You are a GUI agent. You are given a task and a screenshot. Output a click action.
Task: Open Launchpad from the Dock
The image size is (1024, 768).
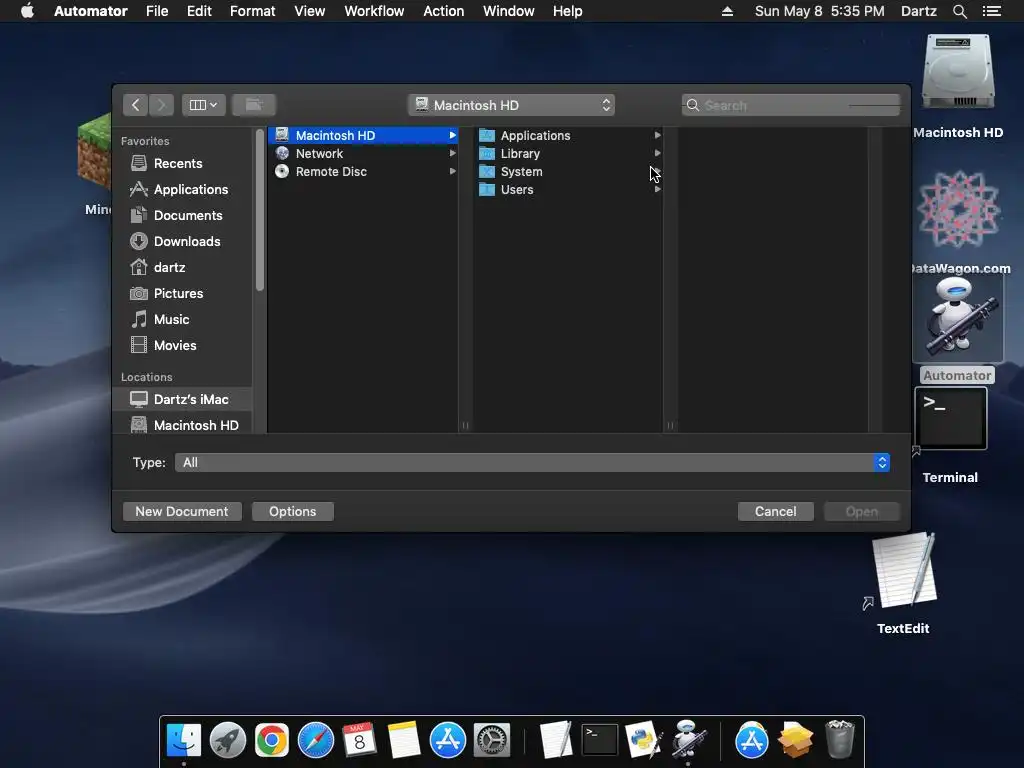pos(228,740)
